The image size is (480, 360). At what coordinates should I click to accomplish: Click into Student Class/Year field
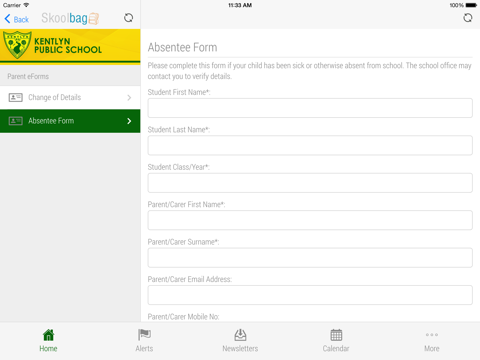pos(310,183)
